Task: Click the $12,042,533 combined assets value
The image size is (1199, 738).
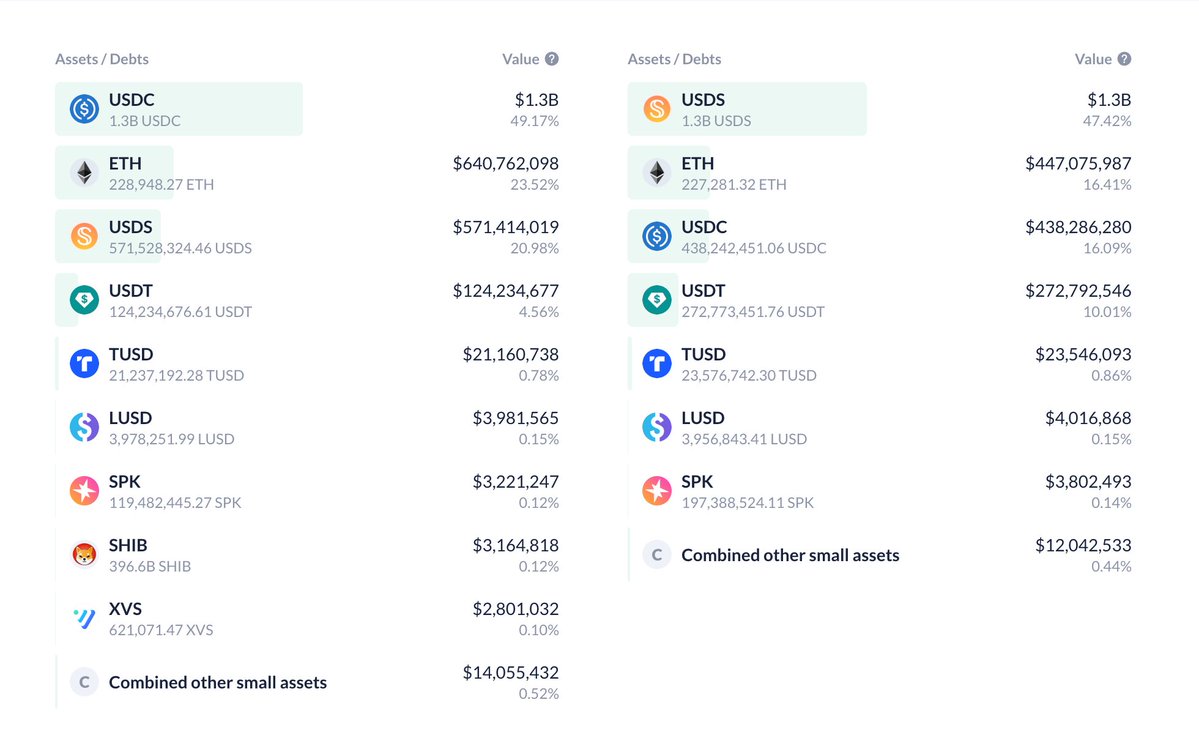Action: [x=1083, y=545]
